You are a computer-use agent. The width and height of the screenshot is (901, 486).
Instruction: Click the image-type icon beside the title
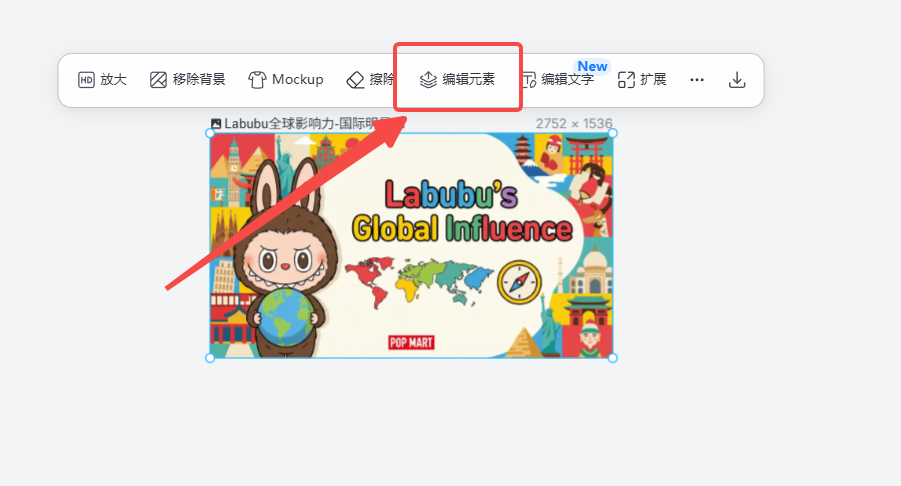(216, 124)
